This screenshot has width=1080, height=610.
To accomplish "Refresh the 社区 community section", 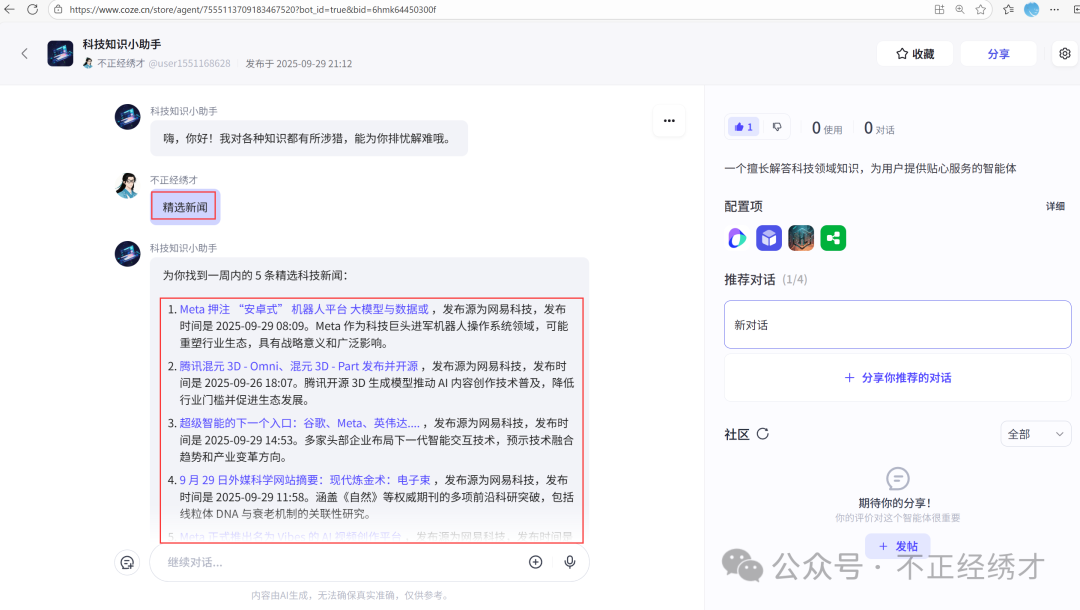I will click(x=762, y=434).
